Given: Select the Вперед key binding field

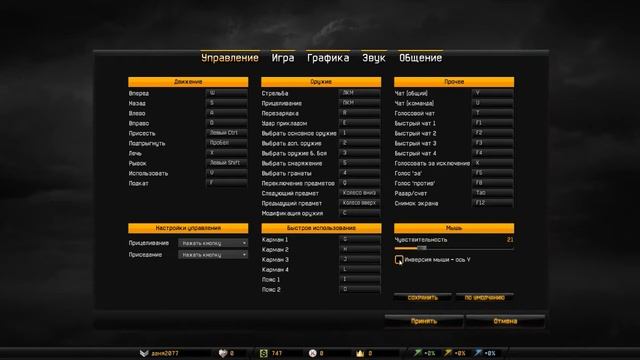Looking at the screenshot, I should (227, 93).
